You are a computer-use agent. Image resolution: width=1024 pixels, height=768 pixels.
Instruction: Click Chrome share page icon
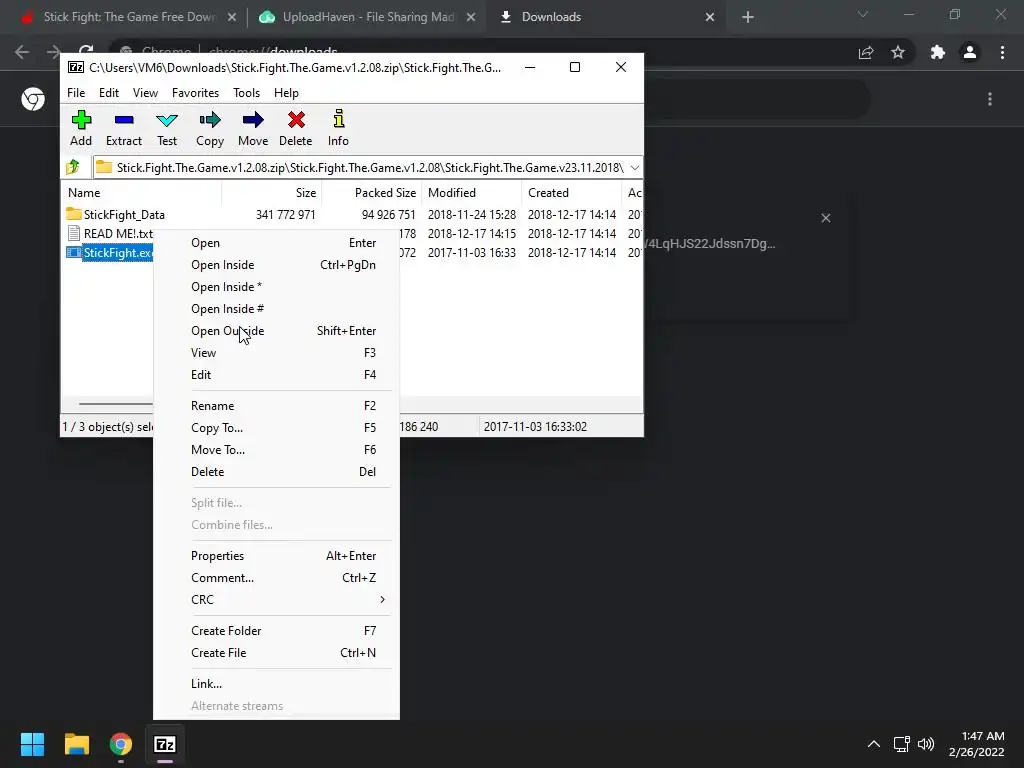click(x=866, y=52)
